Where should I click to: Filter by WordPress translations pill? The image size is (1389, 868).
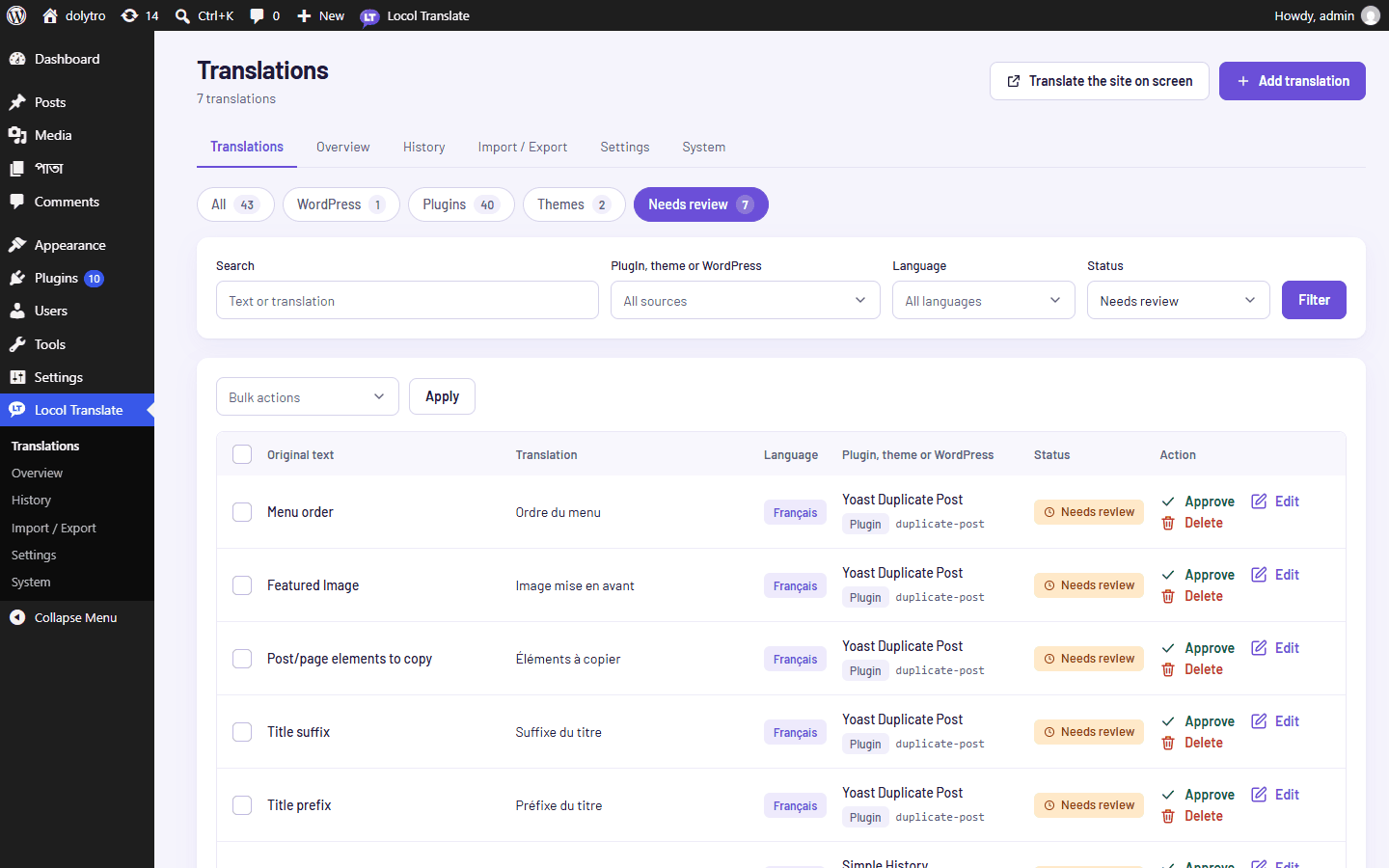[341, 204]
